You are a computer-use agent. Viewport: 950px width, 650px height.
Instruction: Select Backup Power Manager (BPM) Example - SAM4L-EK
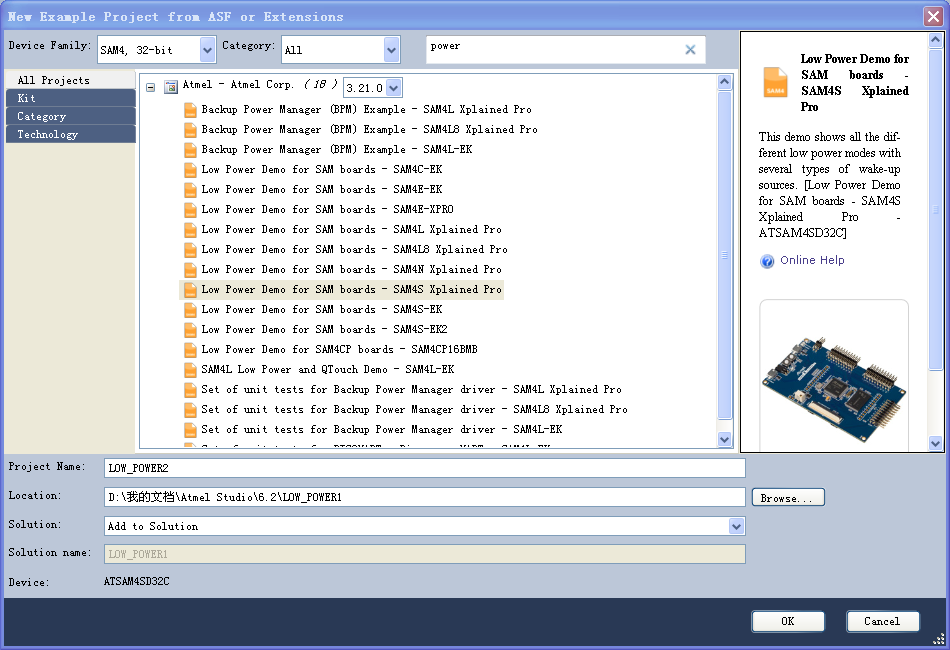(x=337, y=150)
